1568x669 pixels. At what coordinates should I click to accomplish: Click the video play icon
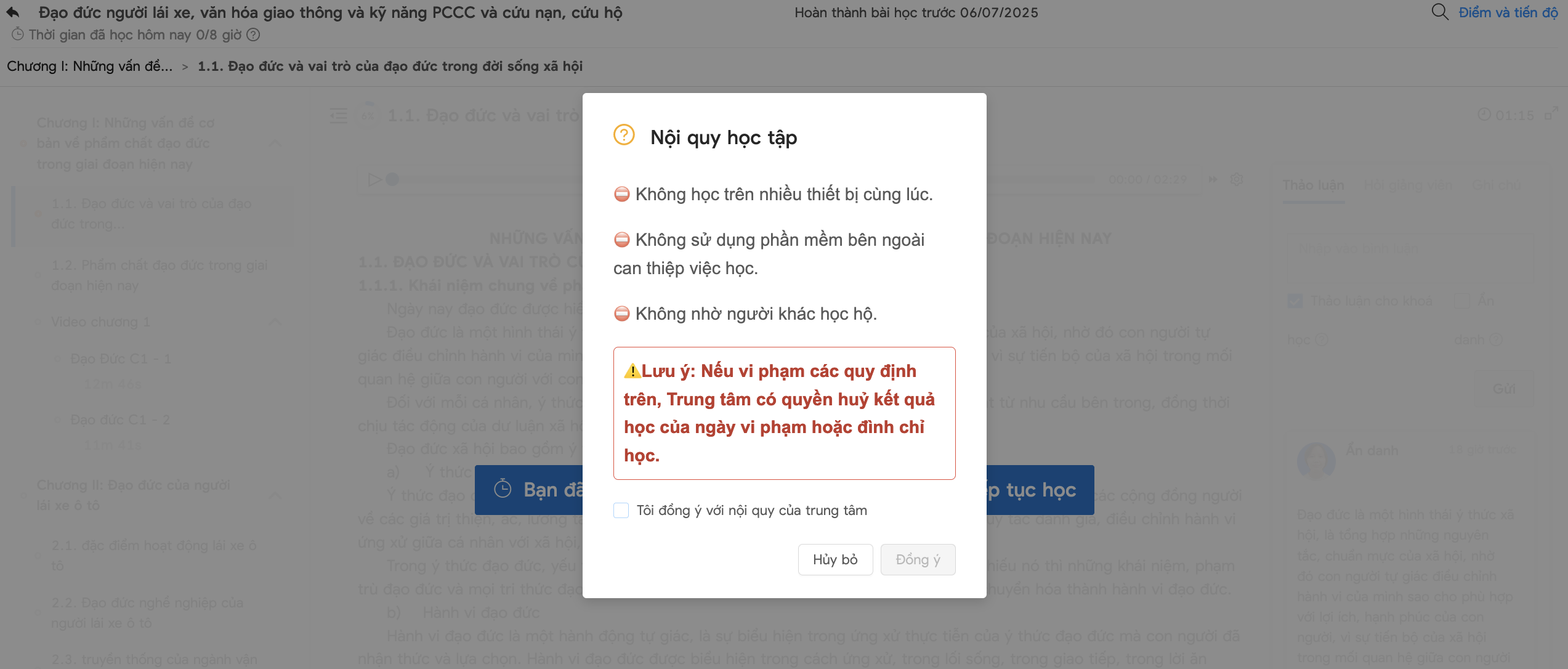[374, 180]
